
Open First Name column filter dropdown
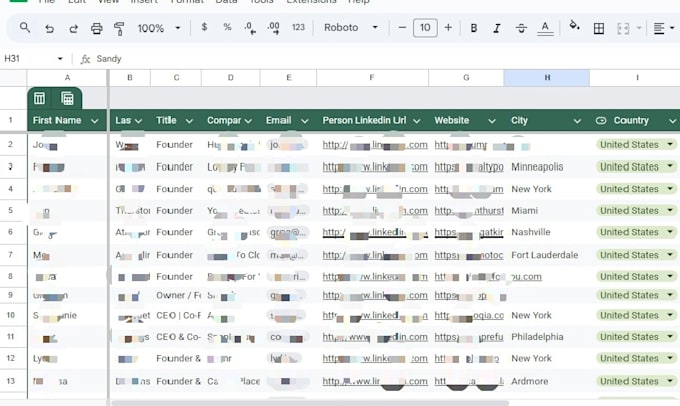(x=95, y=121)
